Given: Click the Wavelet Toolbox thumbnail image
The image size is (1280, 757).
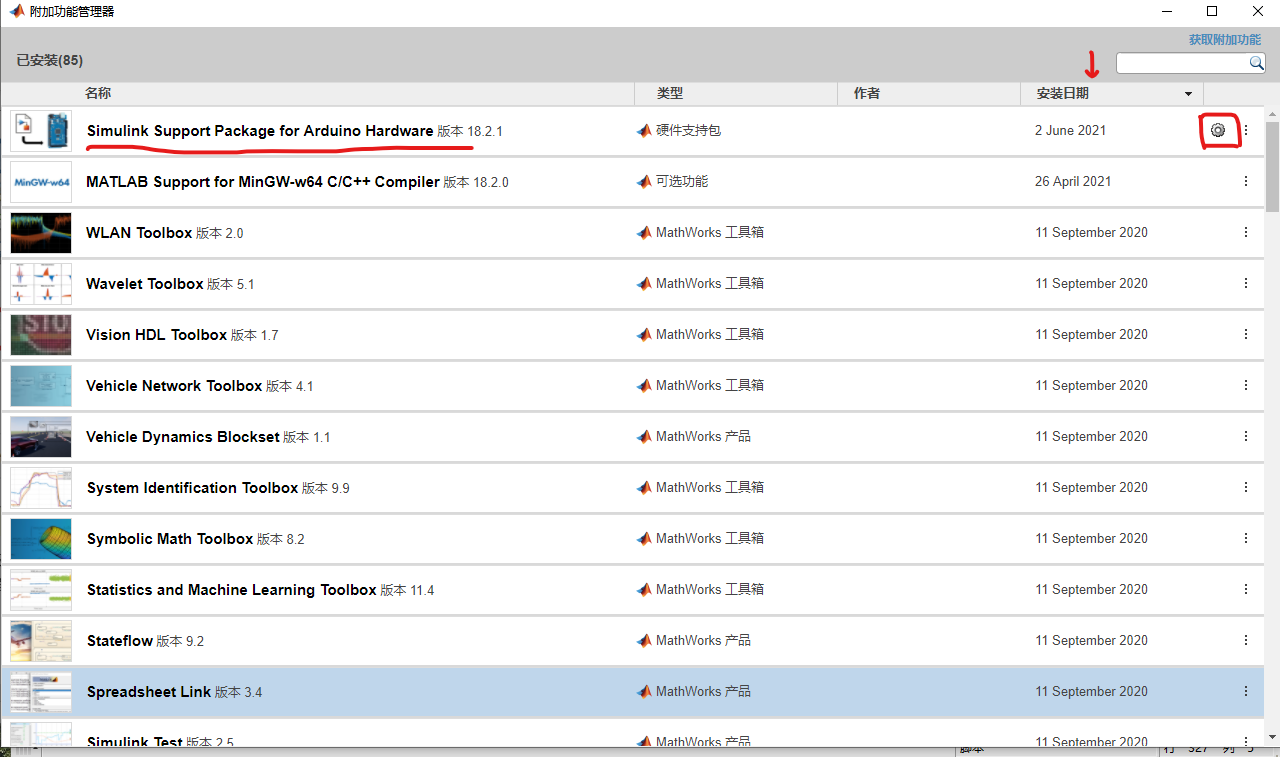Looking at the screenshot, I should (x=40, y=283).
